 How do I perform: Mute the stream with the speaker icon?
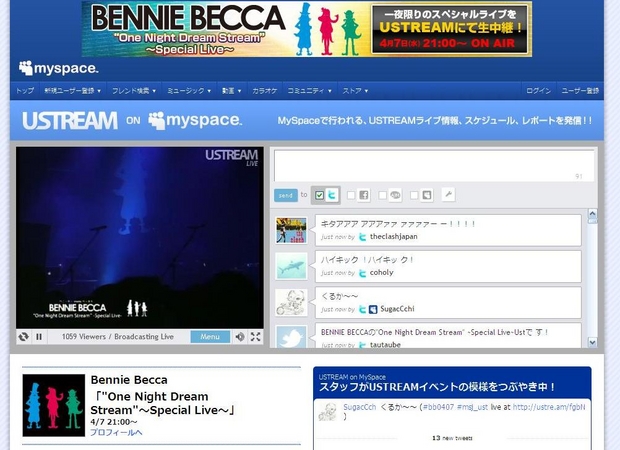click(240, 337)
